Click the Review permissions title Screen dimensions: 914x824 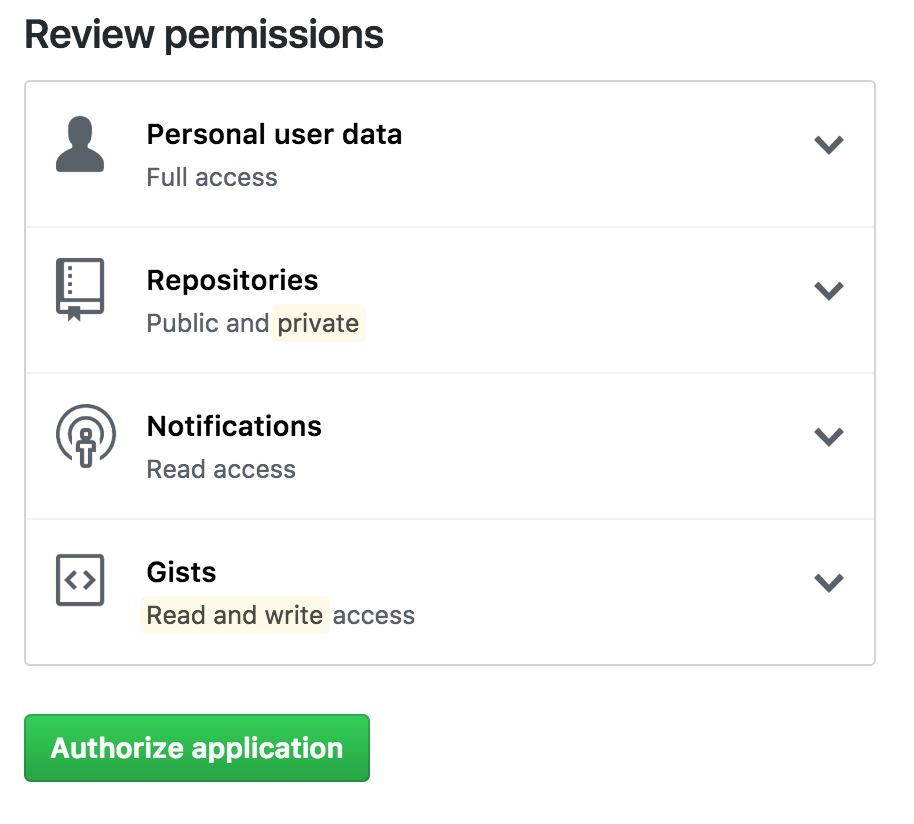[204, 35]
